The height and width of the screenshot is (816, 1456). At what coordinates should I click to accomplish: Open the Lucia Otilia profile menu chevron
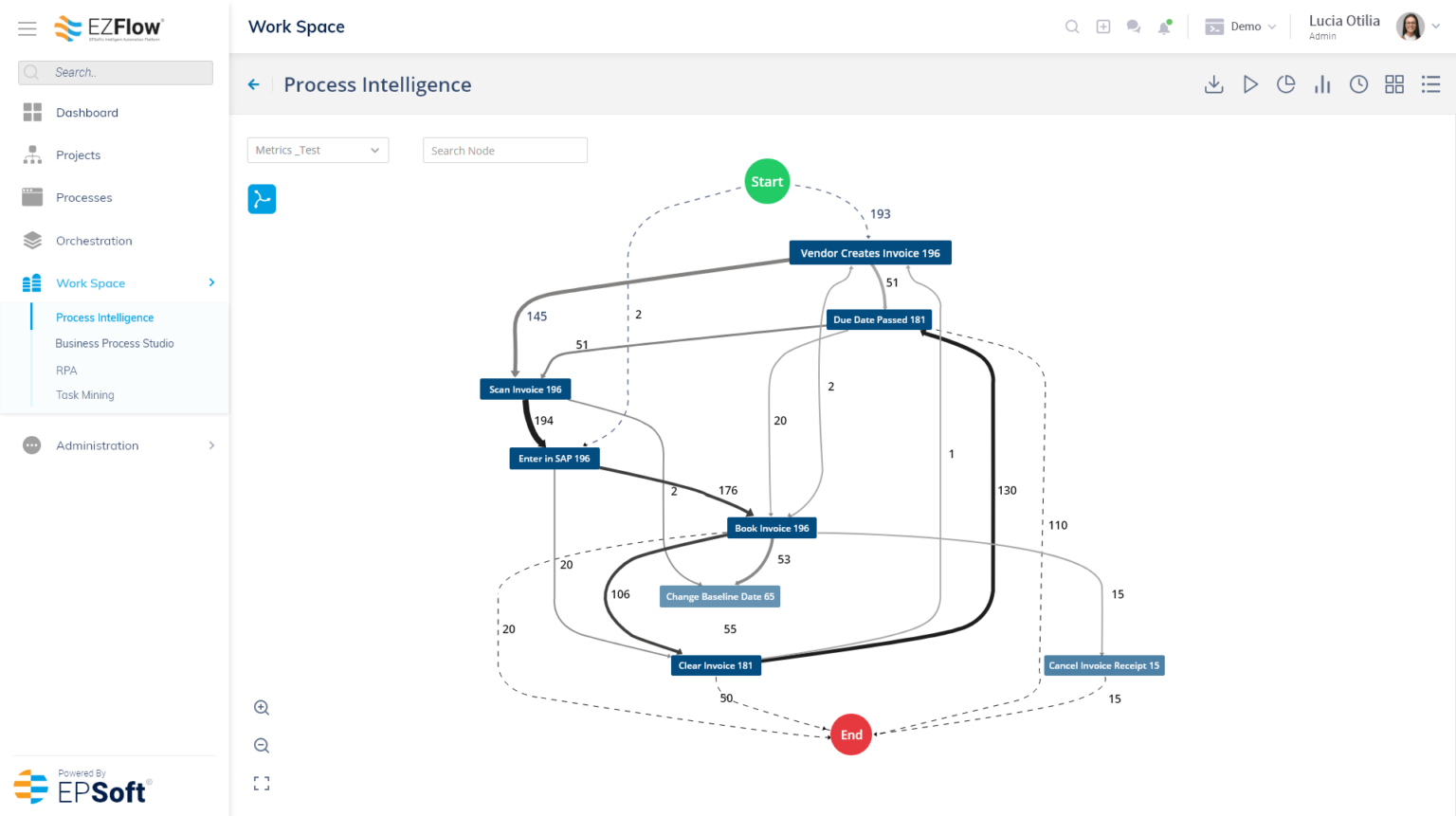click(x=1437, y=26)
